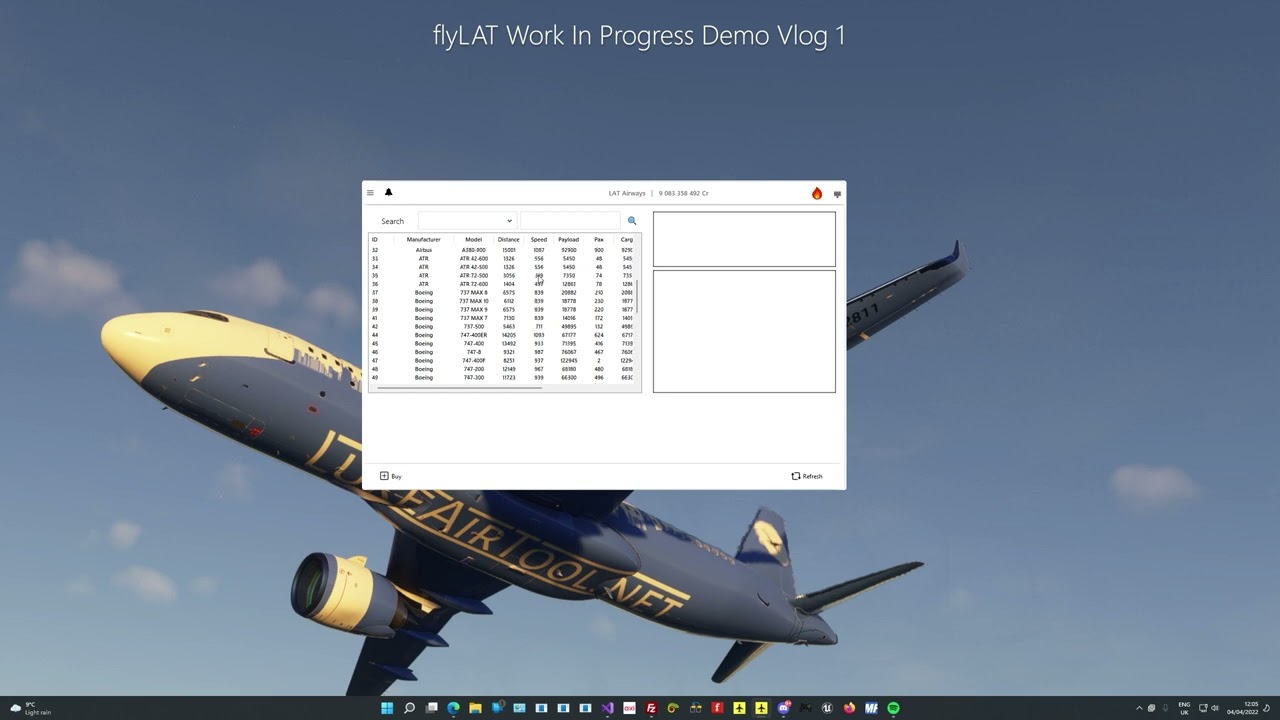Select the ATR 72-600 row
The width and height of the screenshot is (1280, 720).
pos(503,284)
